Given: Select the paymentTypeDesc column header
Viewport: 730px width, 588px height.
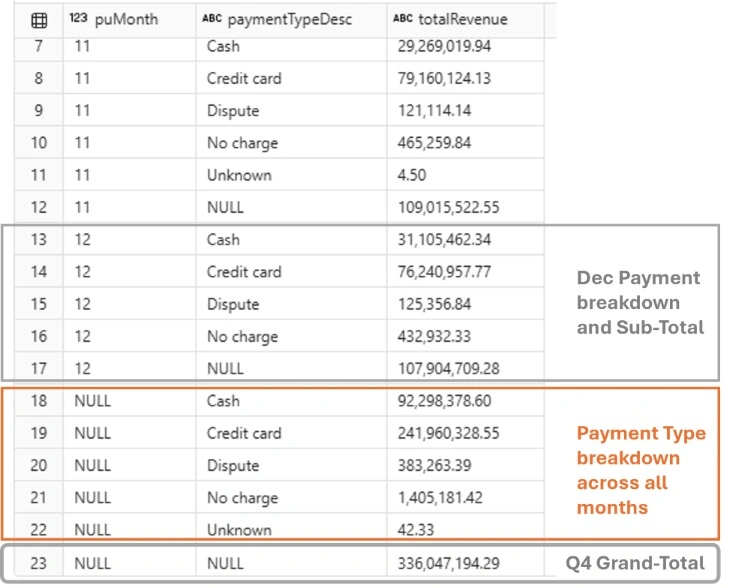Looking at the screenshot, I should [291, 20].
